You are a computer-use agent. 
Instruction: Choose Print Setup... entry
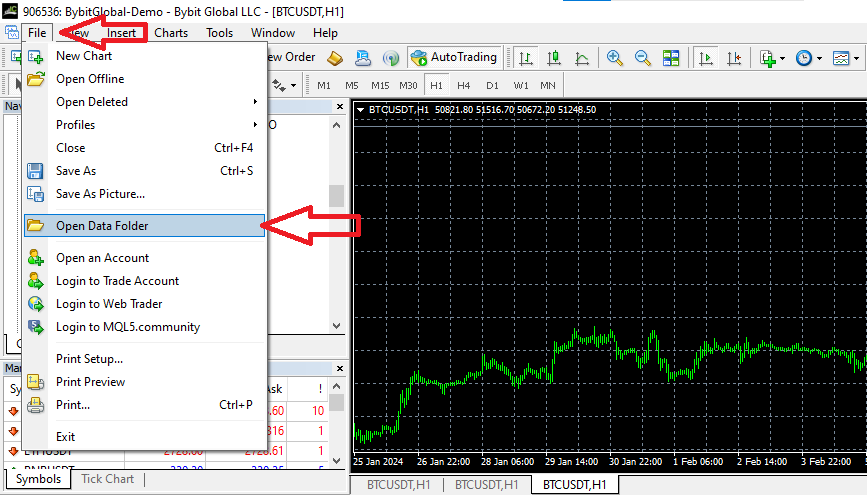point(144,359)
